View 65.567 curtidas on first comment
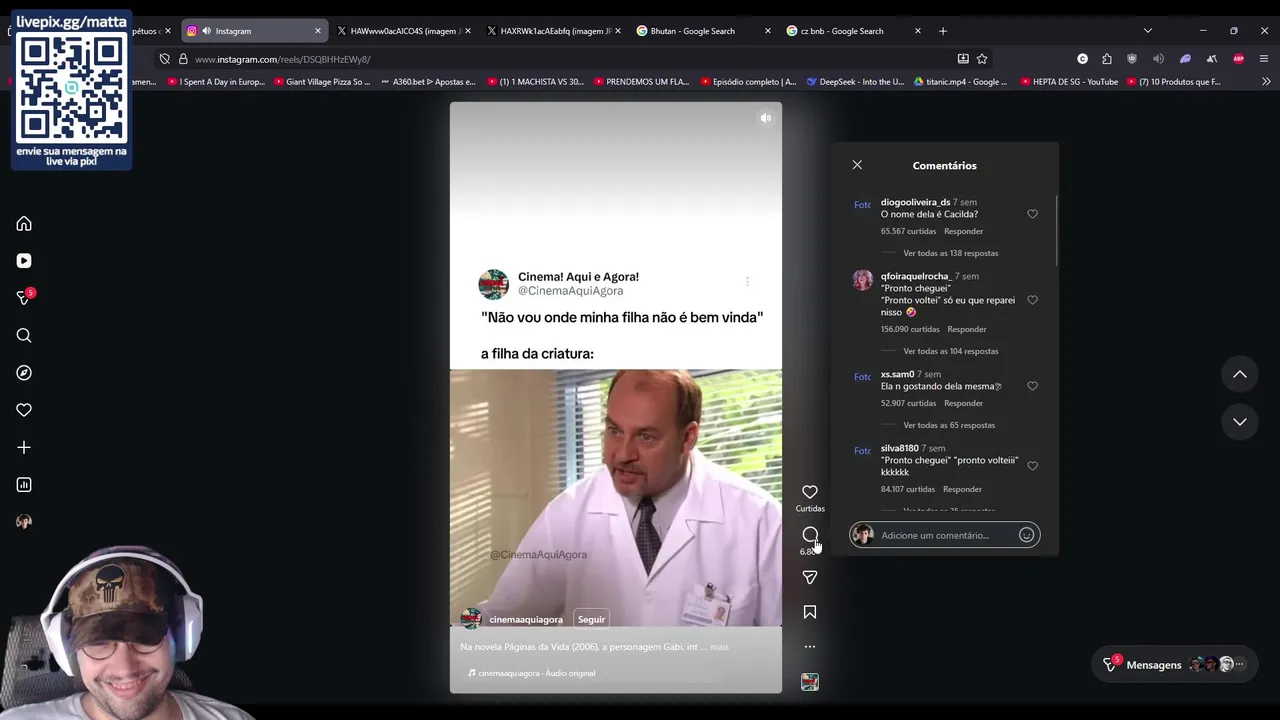This screenshot has width=1280, height=720. pos(908,231)
